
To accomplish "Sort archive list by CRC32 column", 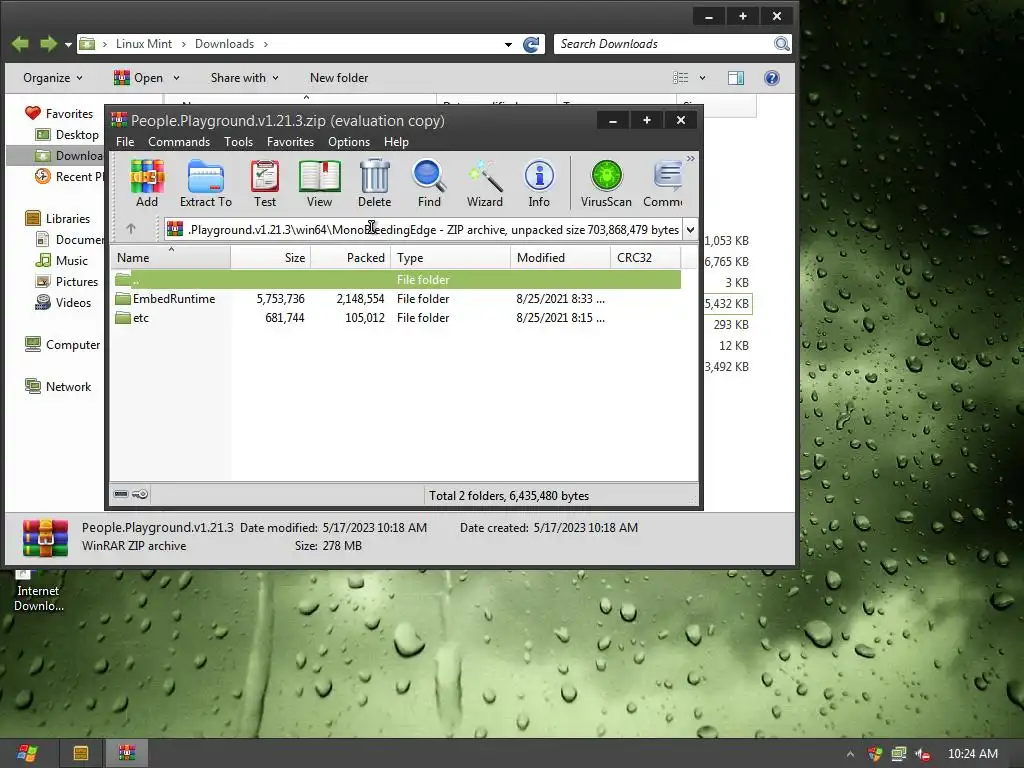I will [645, 257].
